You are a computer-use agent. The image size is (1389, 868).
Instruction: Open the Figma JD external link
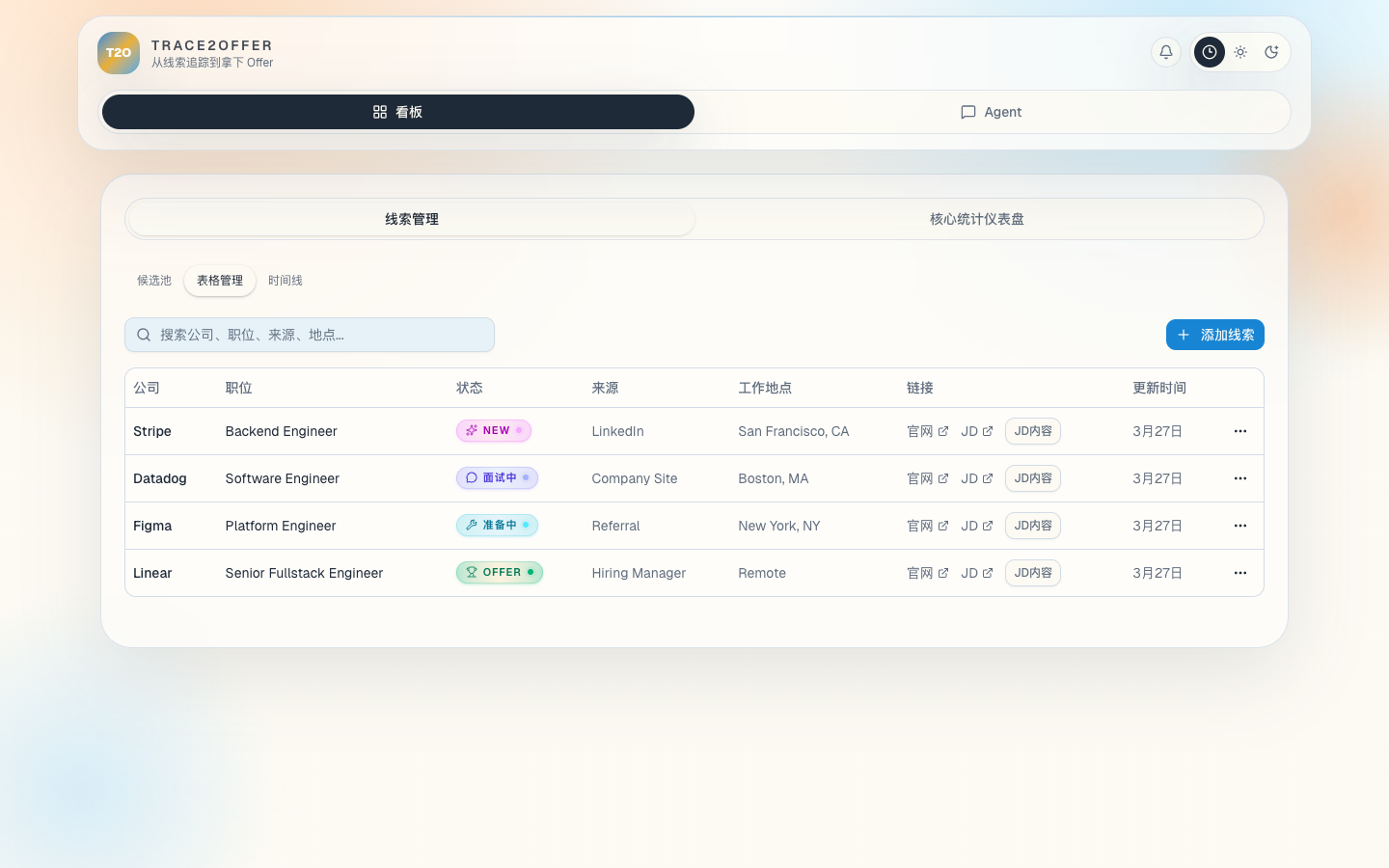[x=977, y=526]
